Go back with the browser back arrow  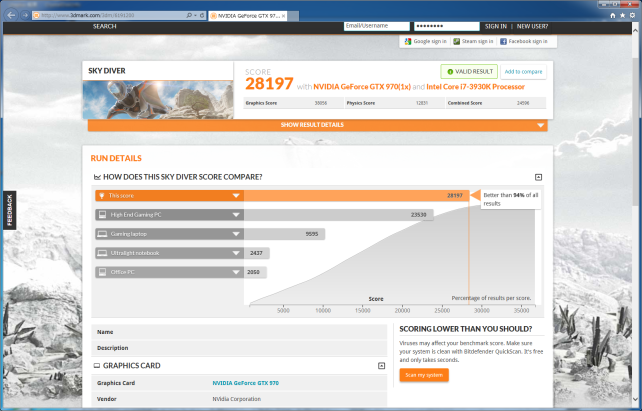click(x=11, y=16)
